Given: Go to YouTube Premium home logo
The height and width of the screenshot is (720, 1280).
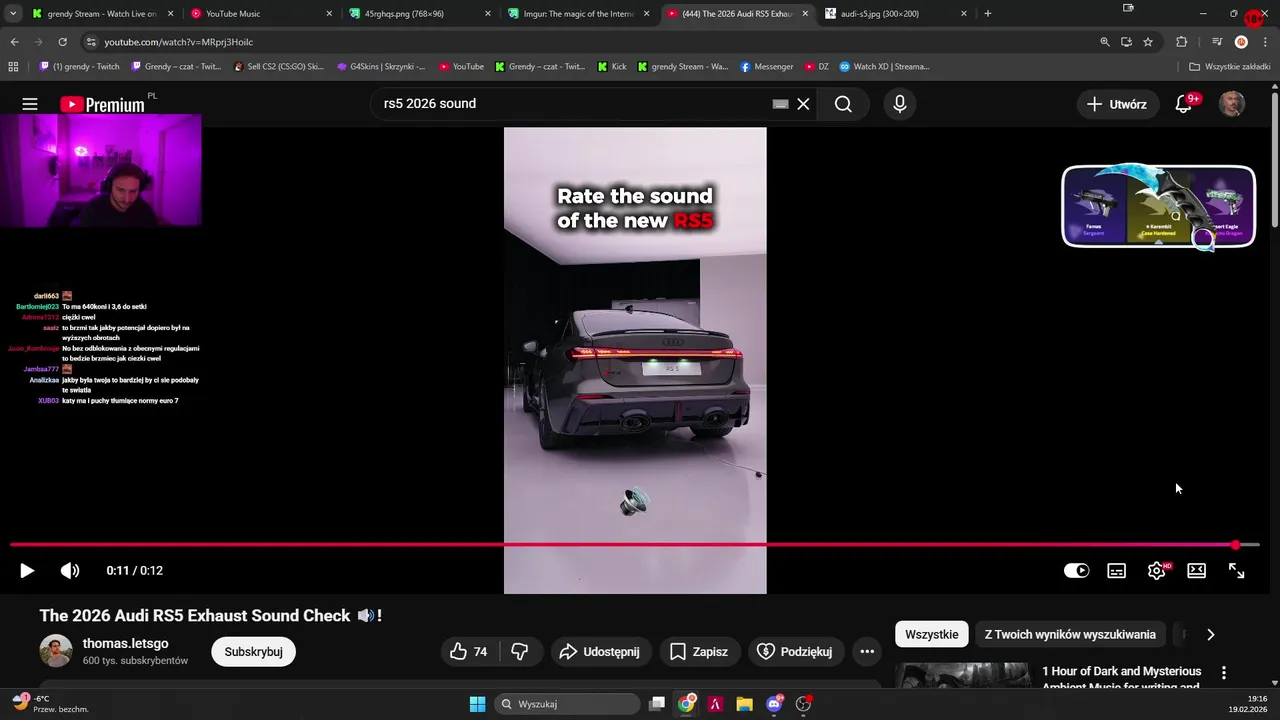Looking at the screenshot, I should pyautogui.click(x=102, y=104).
